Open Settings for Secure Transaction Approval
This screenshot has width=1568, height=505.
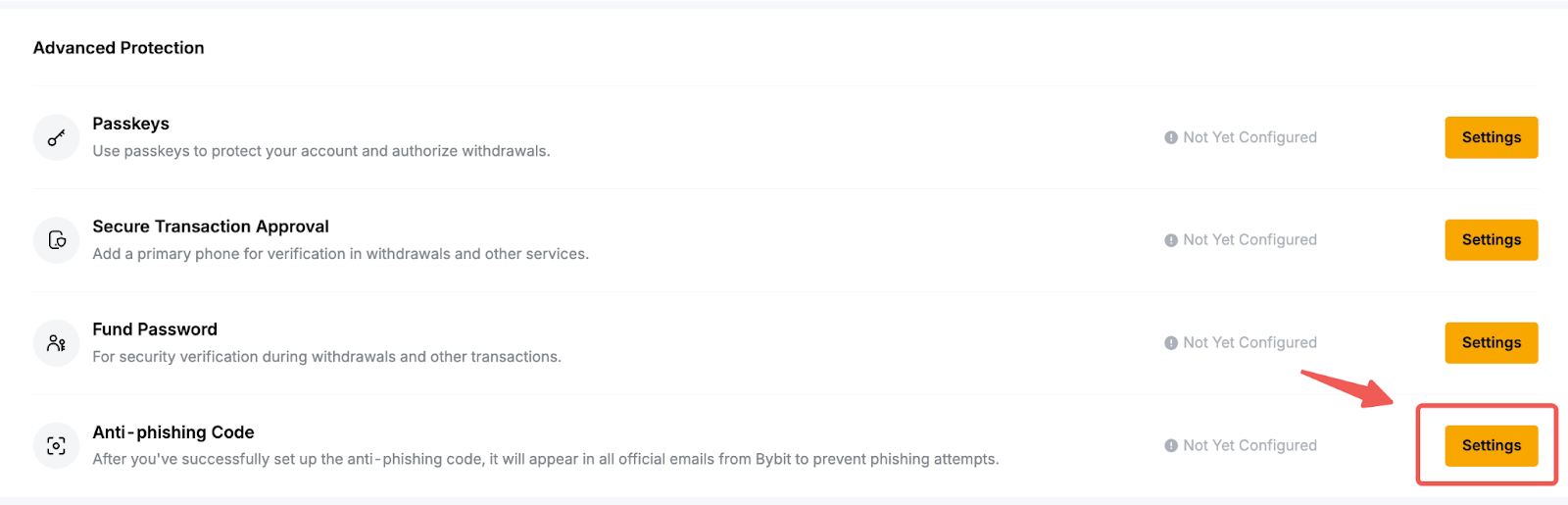[x=1491, y=240]
